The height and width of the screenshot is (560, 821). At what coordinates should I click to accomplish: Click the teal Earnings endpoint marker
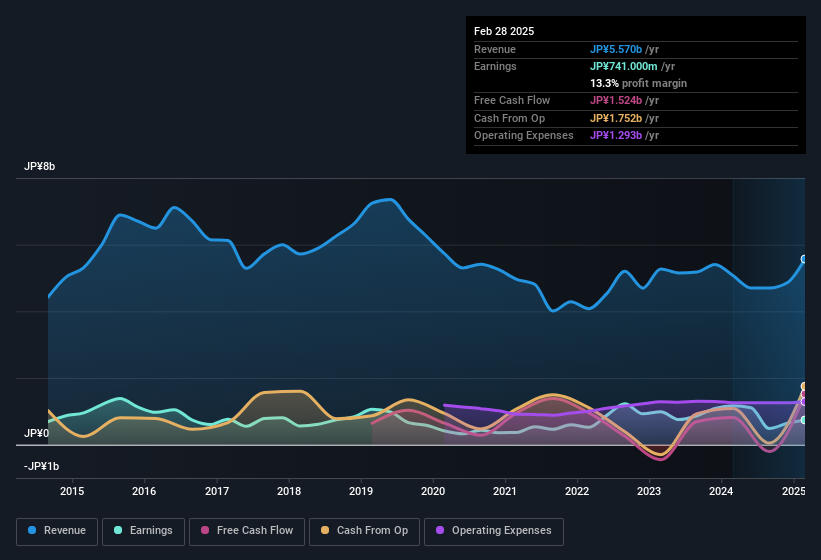pos(804,420)
